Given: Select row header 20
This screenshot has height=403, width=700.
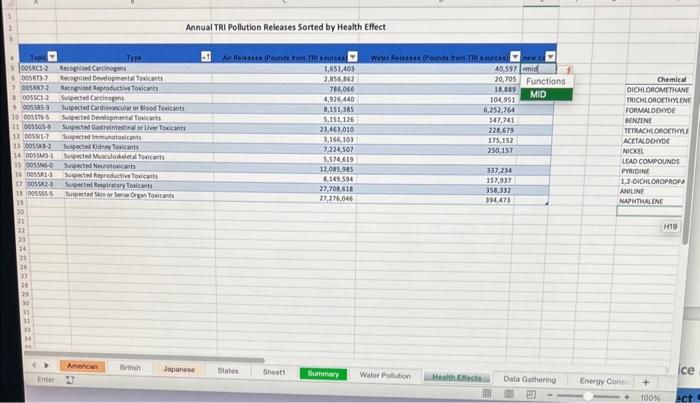Looking at the screenshot, I should coord(21,212).
